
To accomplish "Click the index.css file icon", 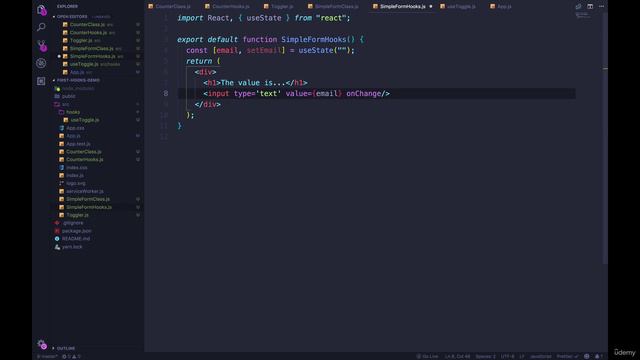I will click(62, 167).
